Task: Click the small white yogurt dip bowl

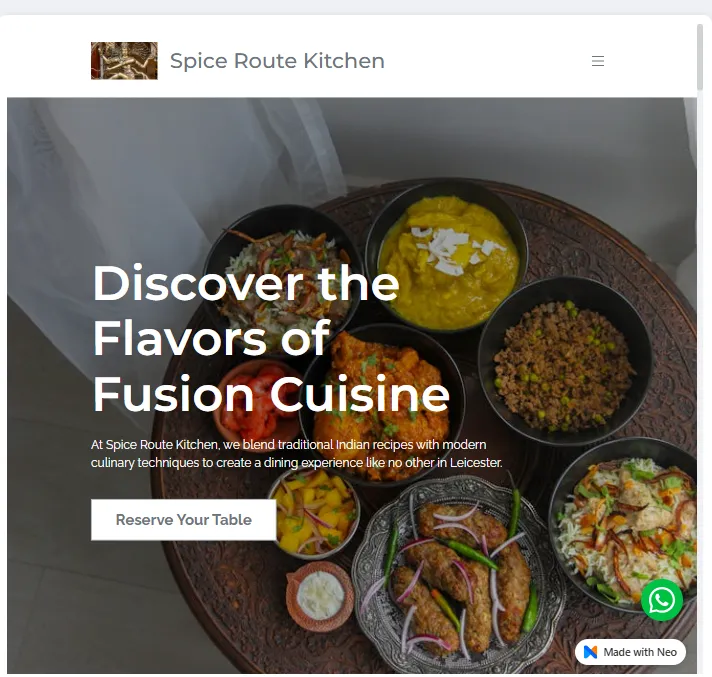Action: point(320,596)
